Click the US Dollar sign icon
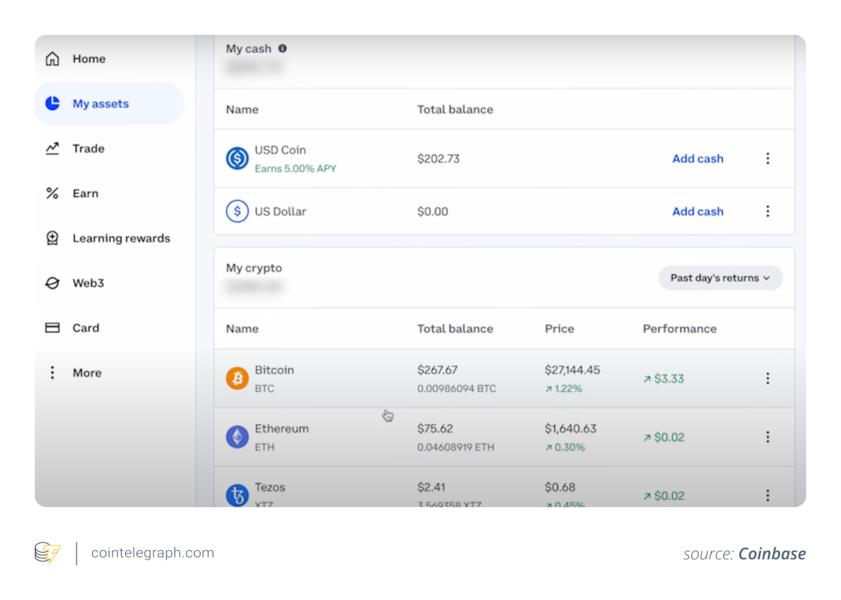The width and height of the screenshot is (841, 600). 237,211
